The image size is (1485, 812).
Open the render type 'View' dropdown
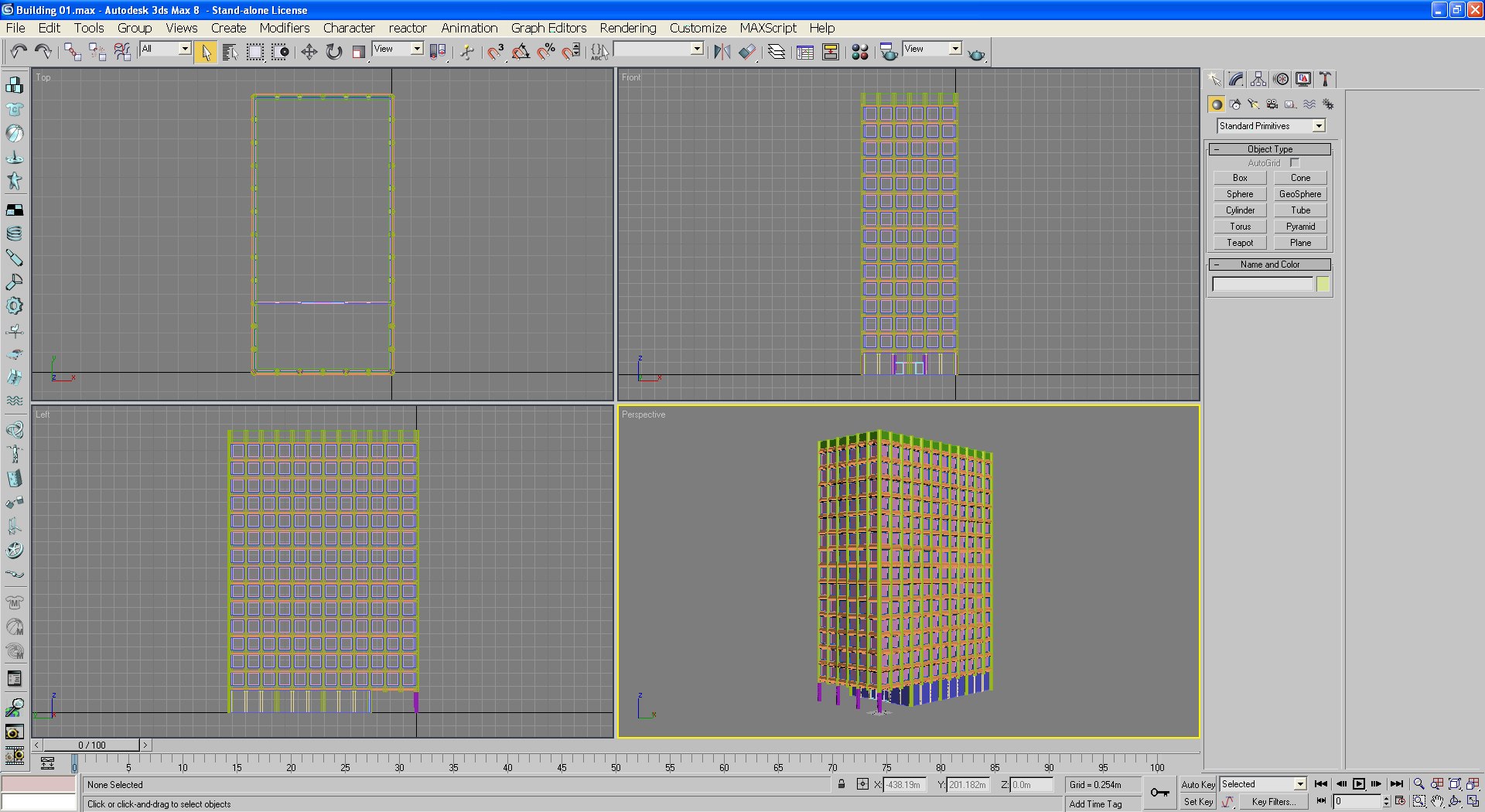point(955,49)
